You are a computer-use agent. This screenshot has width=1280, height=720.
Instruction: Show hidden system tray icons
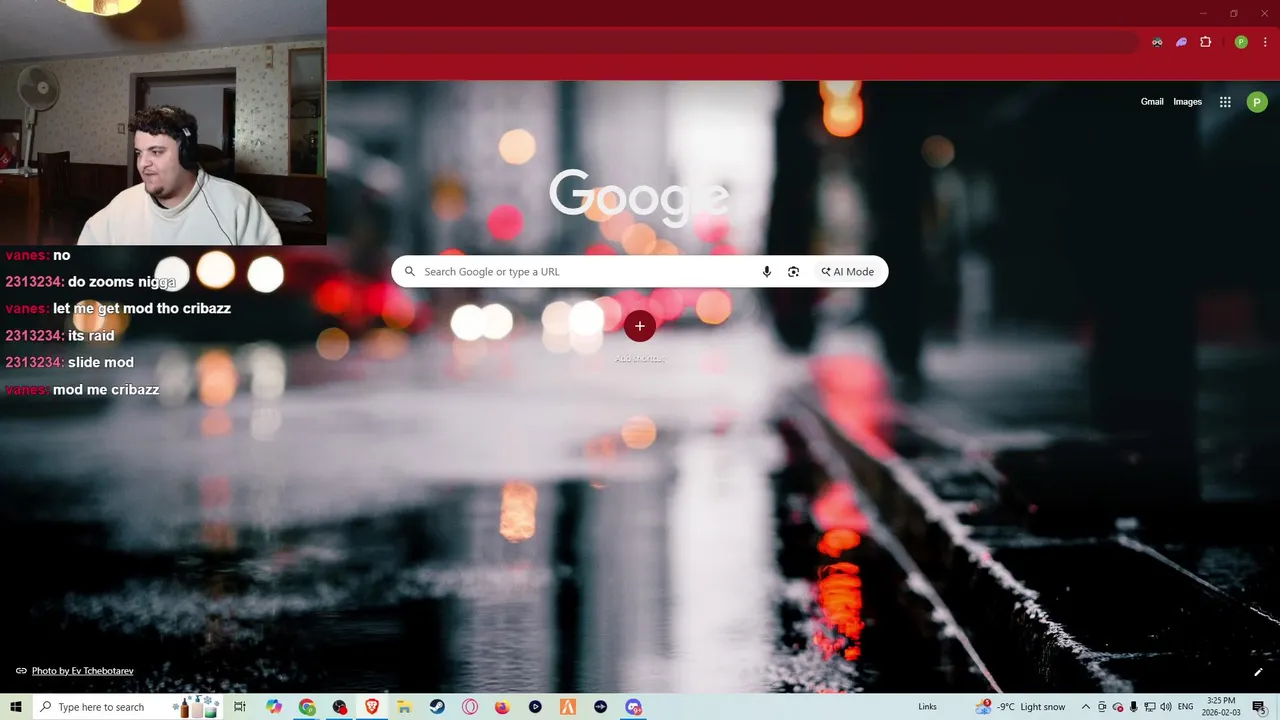coord(1086,707)
